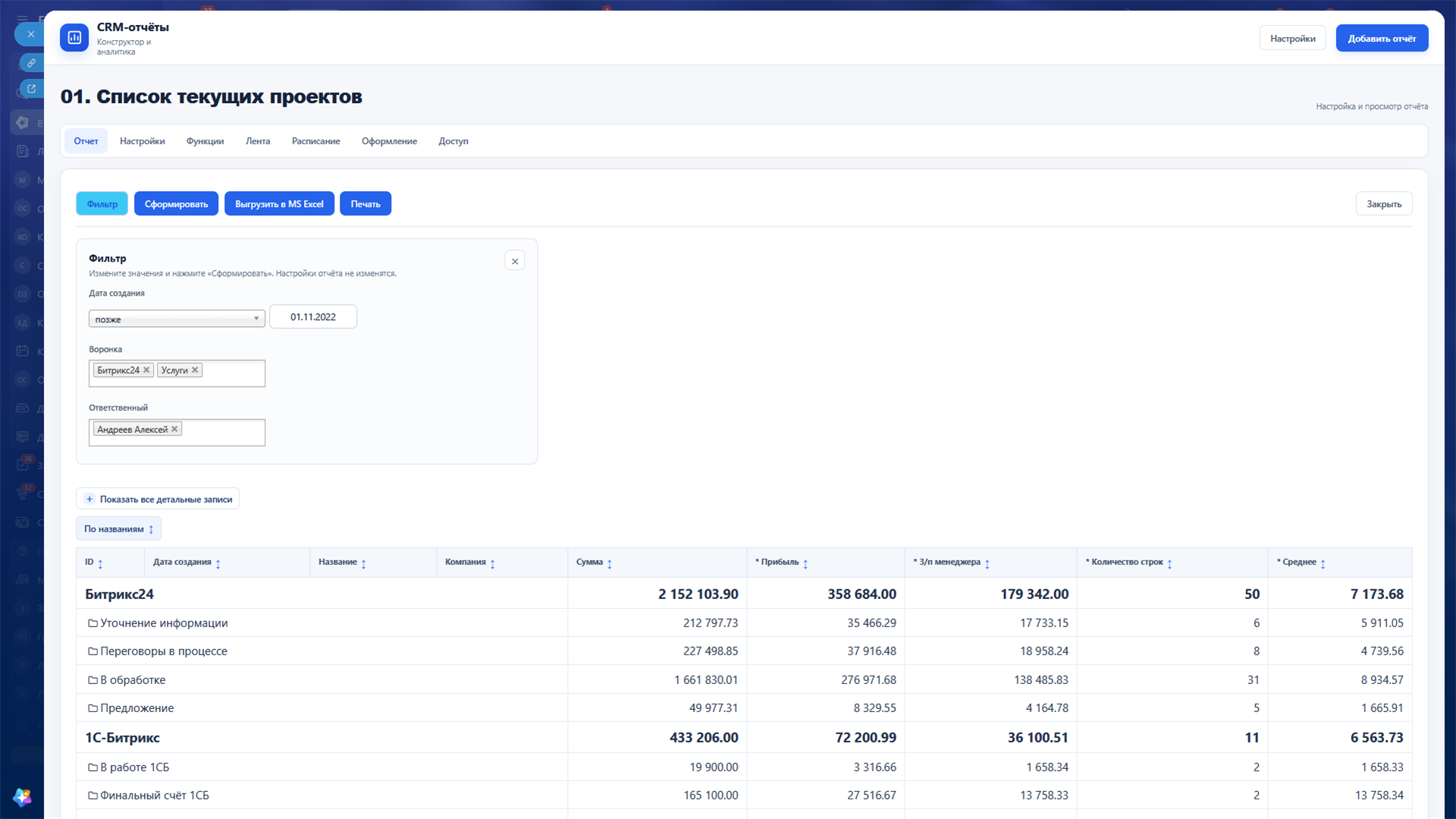Expand all with 'Показать все детальные записи'

point(158,499)
